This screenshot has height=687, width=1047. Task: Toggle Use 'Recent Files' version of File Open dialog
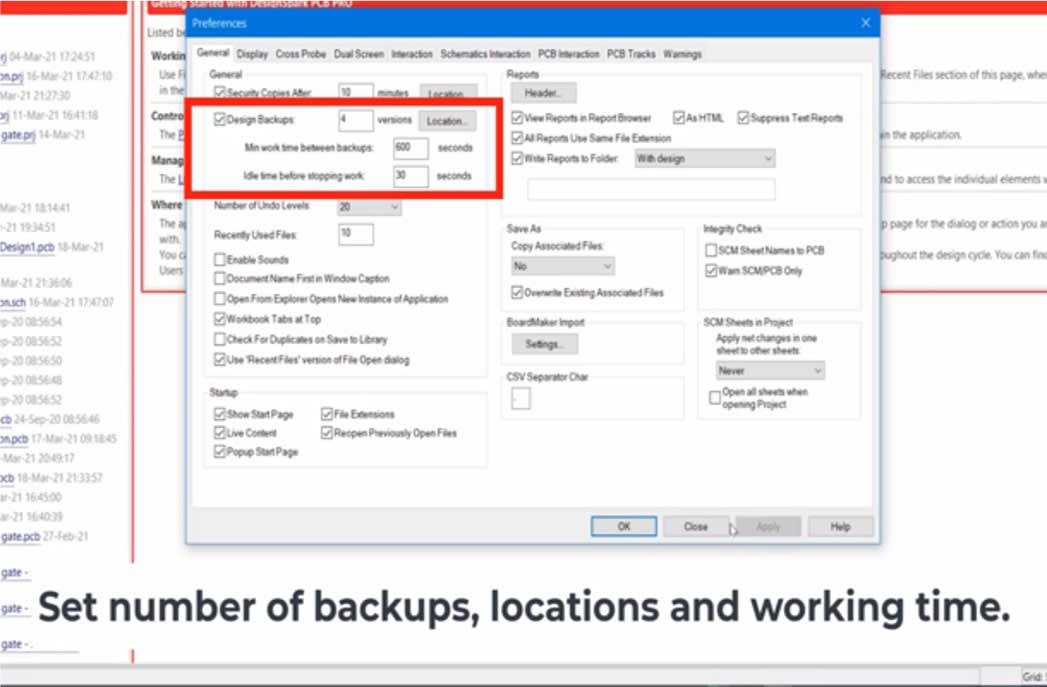(x=220, y=359)
